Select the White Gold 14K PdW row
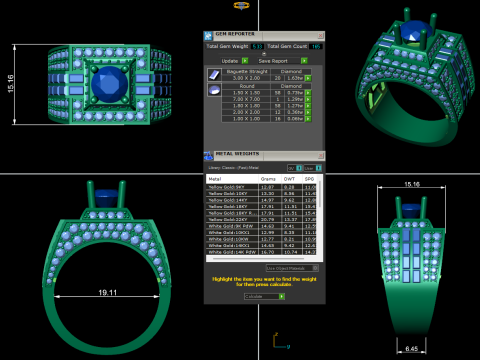 tap(261, 252)
